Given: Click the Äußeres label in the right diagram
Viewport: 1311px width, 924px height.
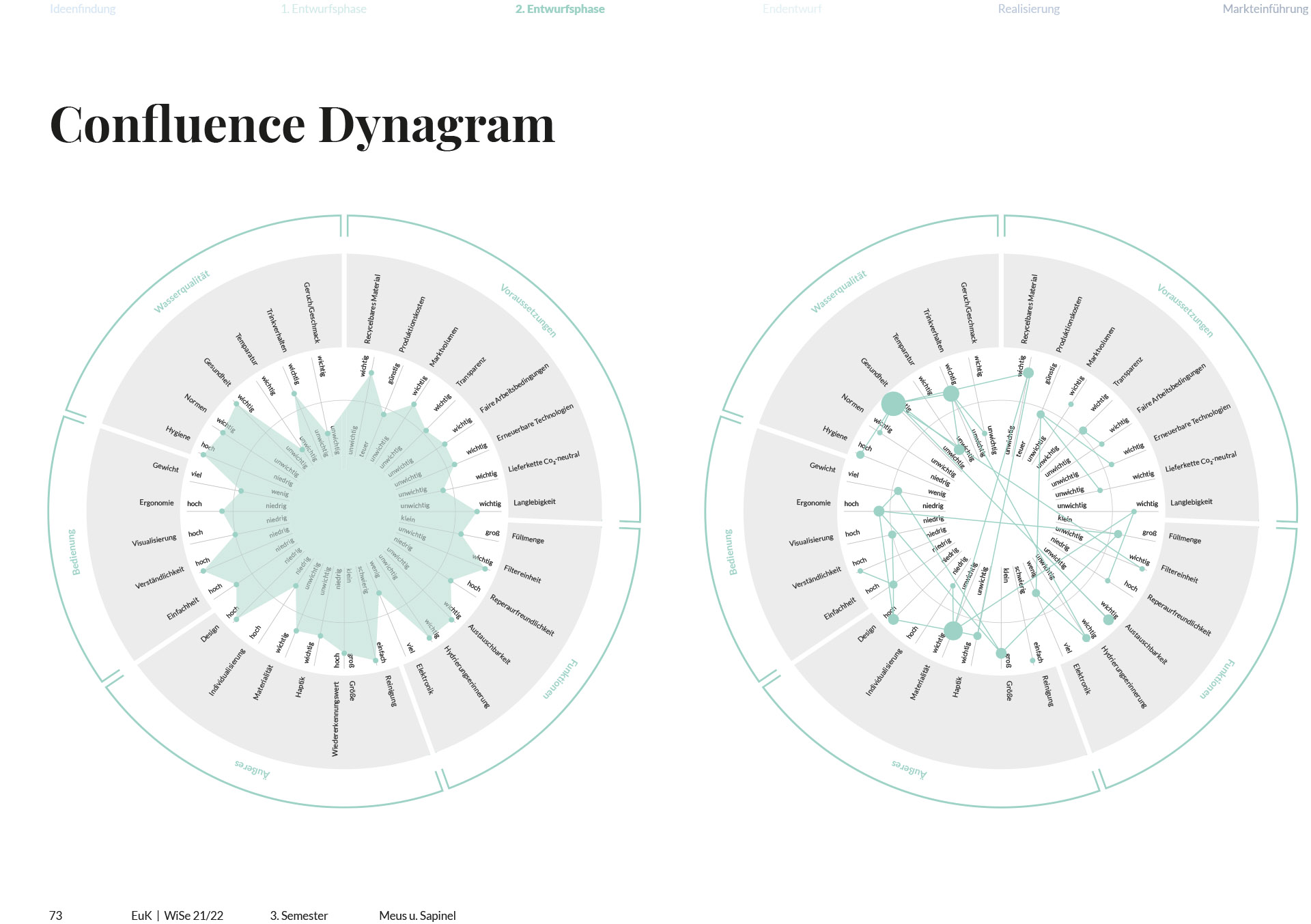Looking at the screenshot, I should pos(909,768).
